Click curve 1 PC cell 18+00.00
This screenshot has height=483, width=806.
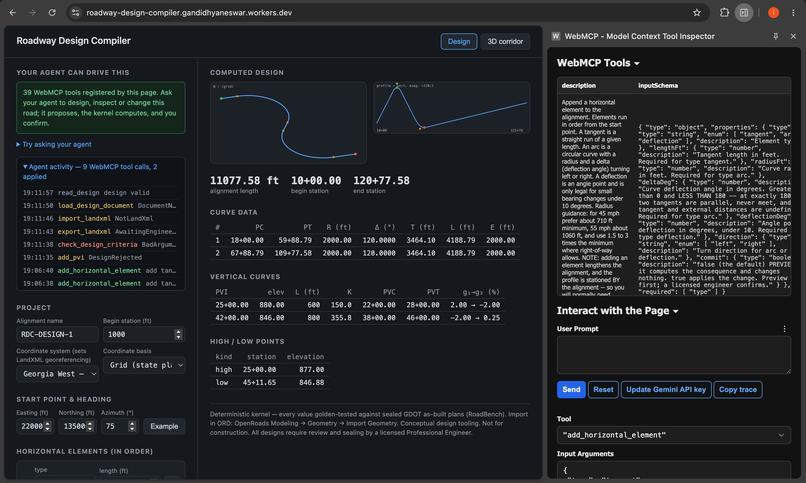click(x=247, y=240)
